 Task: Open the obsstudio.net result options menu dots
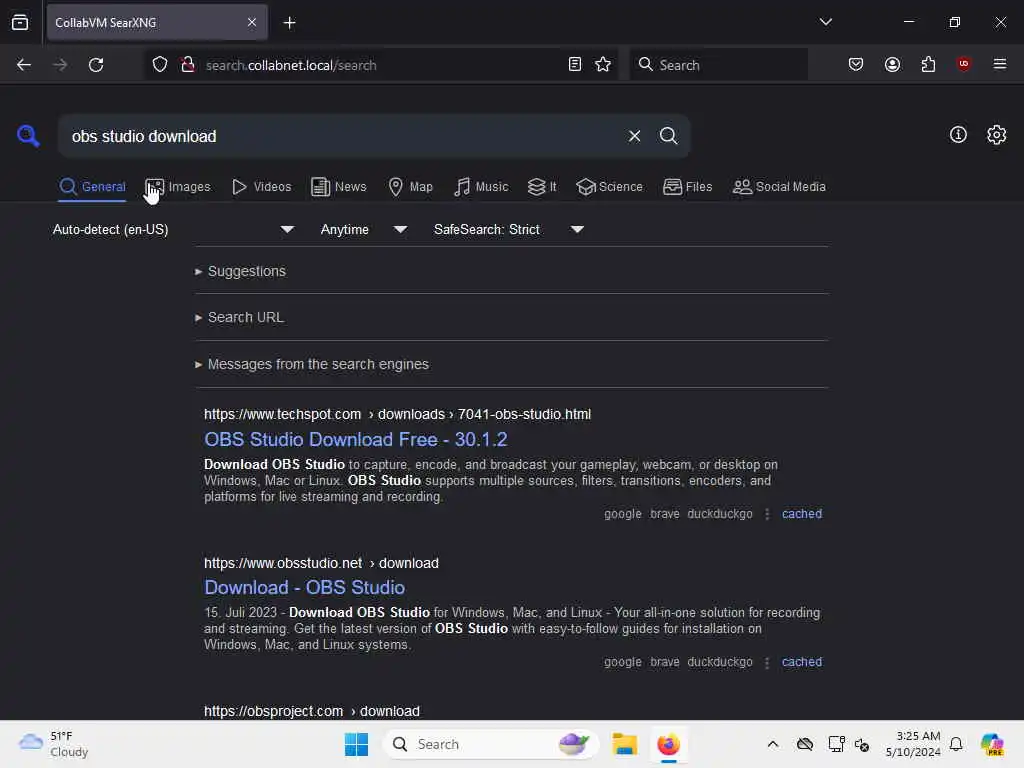pos(767,662)
